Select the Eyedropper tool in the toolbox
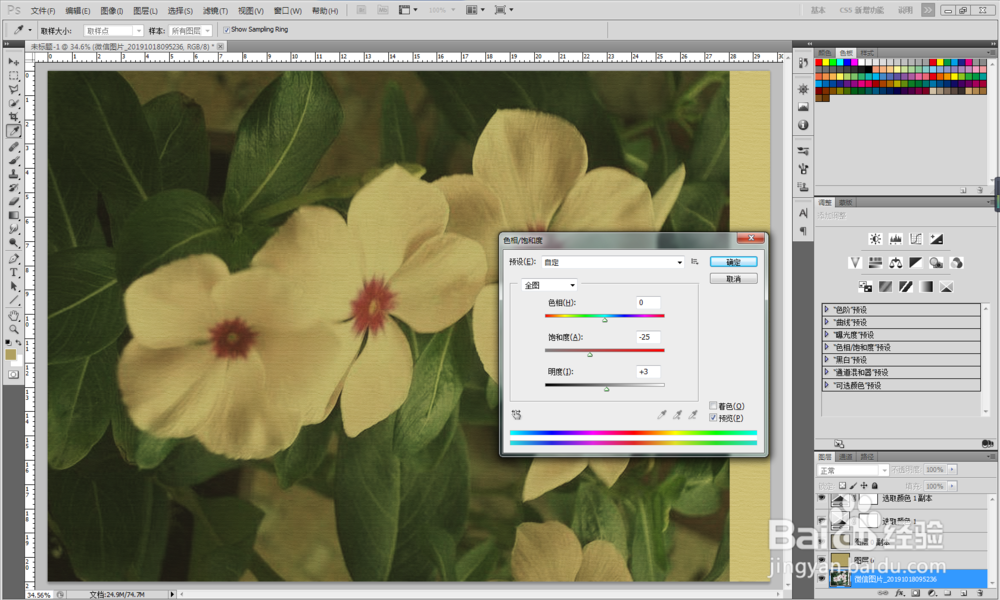This screenshot has height=600, width=1000. pyautogui.click(x=14, y=131)
